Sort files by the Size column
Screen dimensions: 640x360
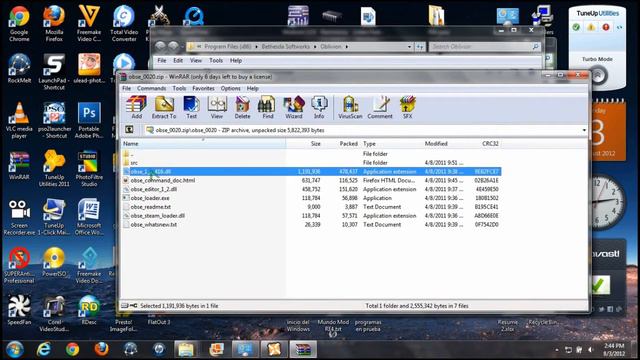click(x=304, y=144)
